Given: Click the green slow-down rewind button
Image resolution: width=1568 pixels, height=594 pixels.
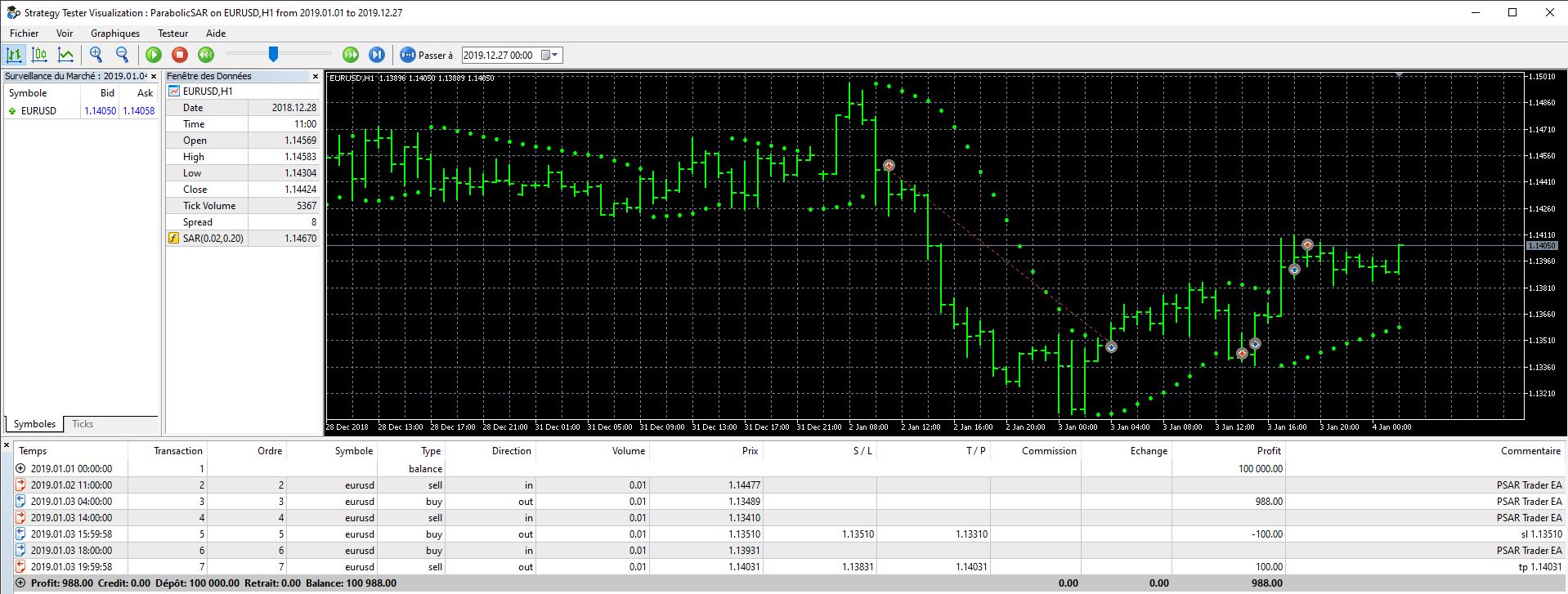Looking at the screenshot, I should tap(206, 55).
